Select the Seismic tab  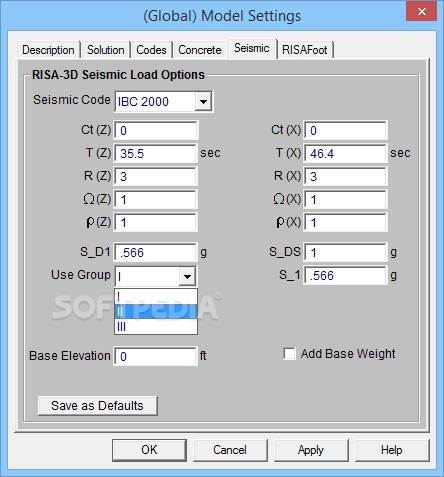point(252,49)
